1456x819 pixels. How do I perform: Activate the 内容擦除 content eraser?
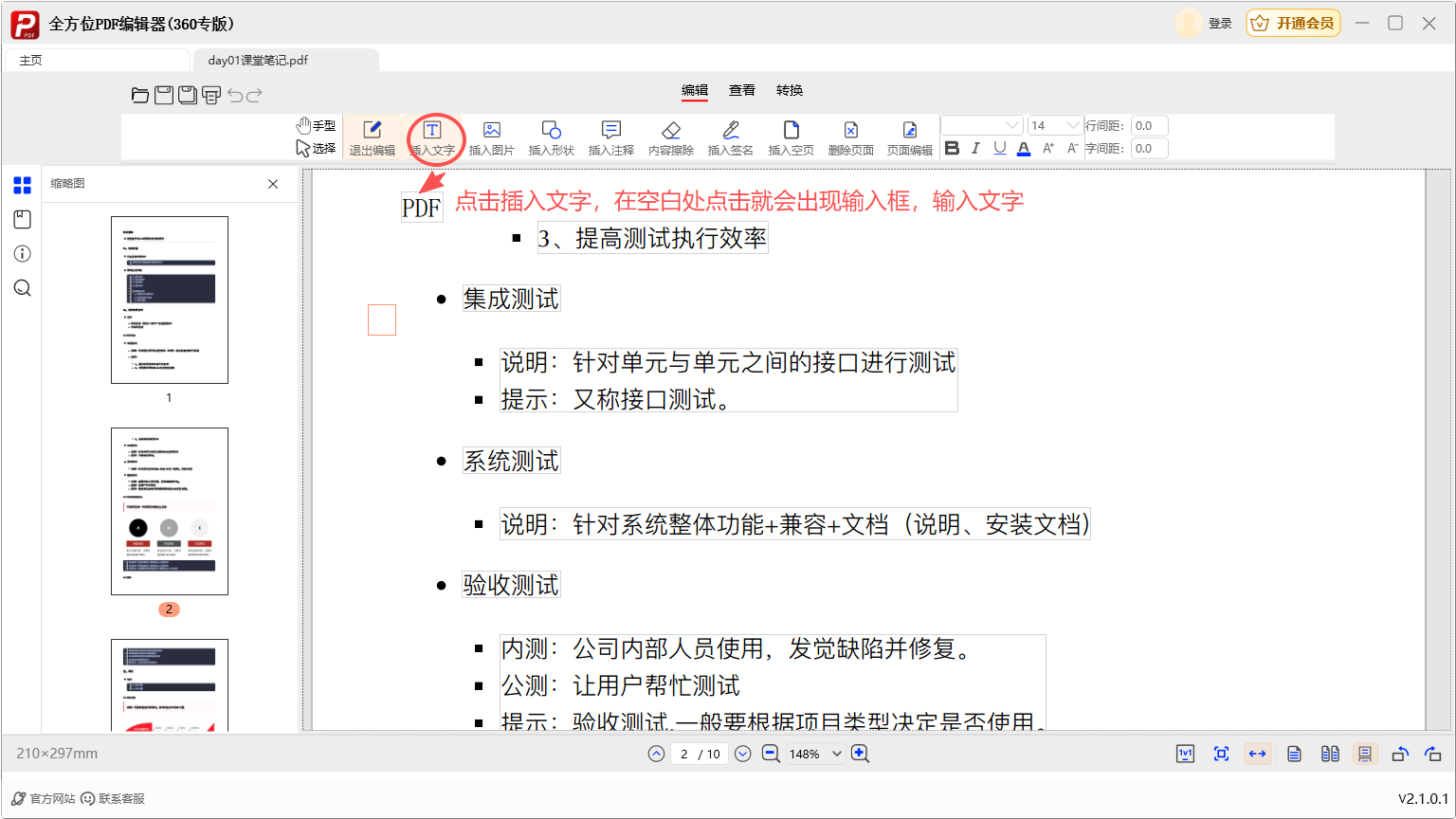(x=670, y=136)
